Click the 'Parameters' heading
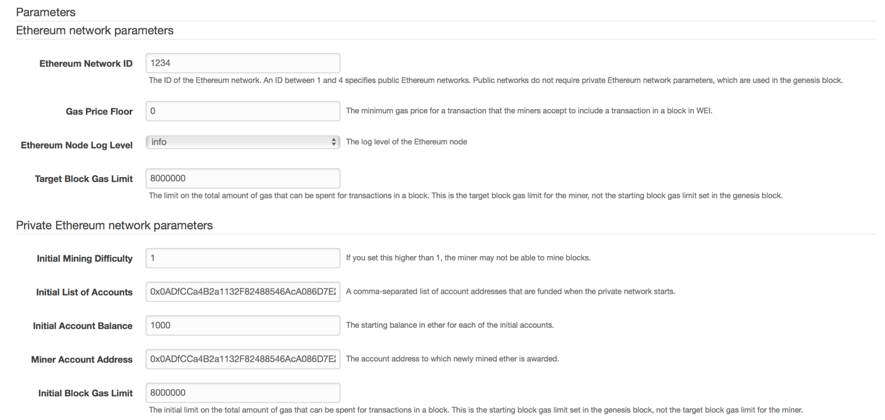The width and height of the screenshot is (885, 420). [46, 12]
